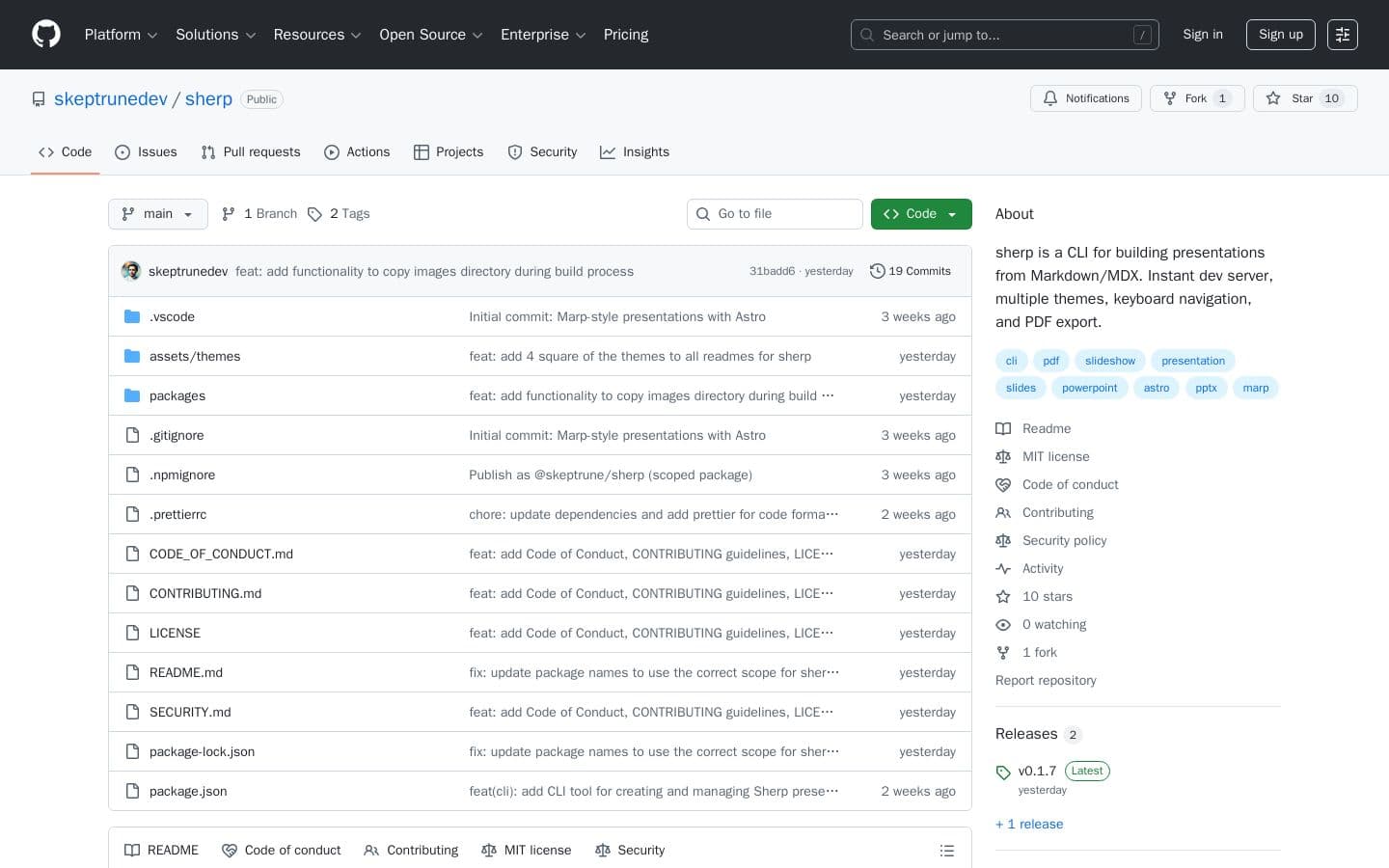Viewport: 1389px width, 868px height.
Task: Open the main branch selector dropdown
Action: point(157,214)
